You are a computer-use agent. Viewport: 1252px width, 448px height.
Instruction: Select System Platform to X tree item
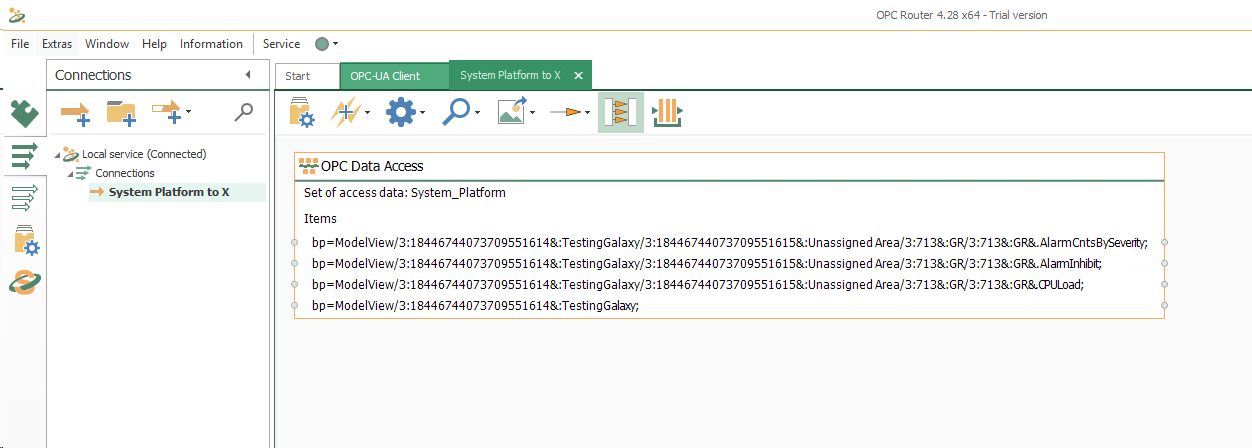pyautogui.click(x=169, y=192)
